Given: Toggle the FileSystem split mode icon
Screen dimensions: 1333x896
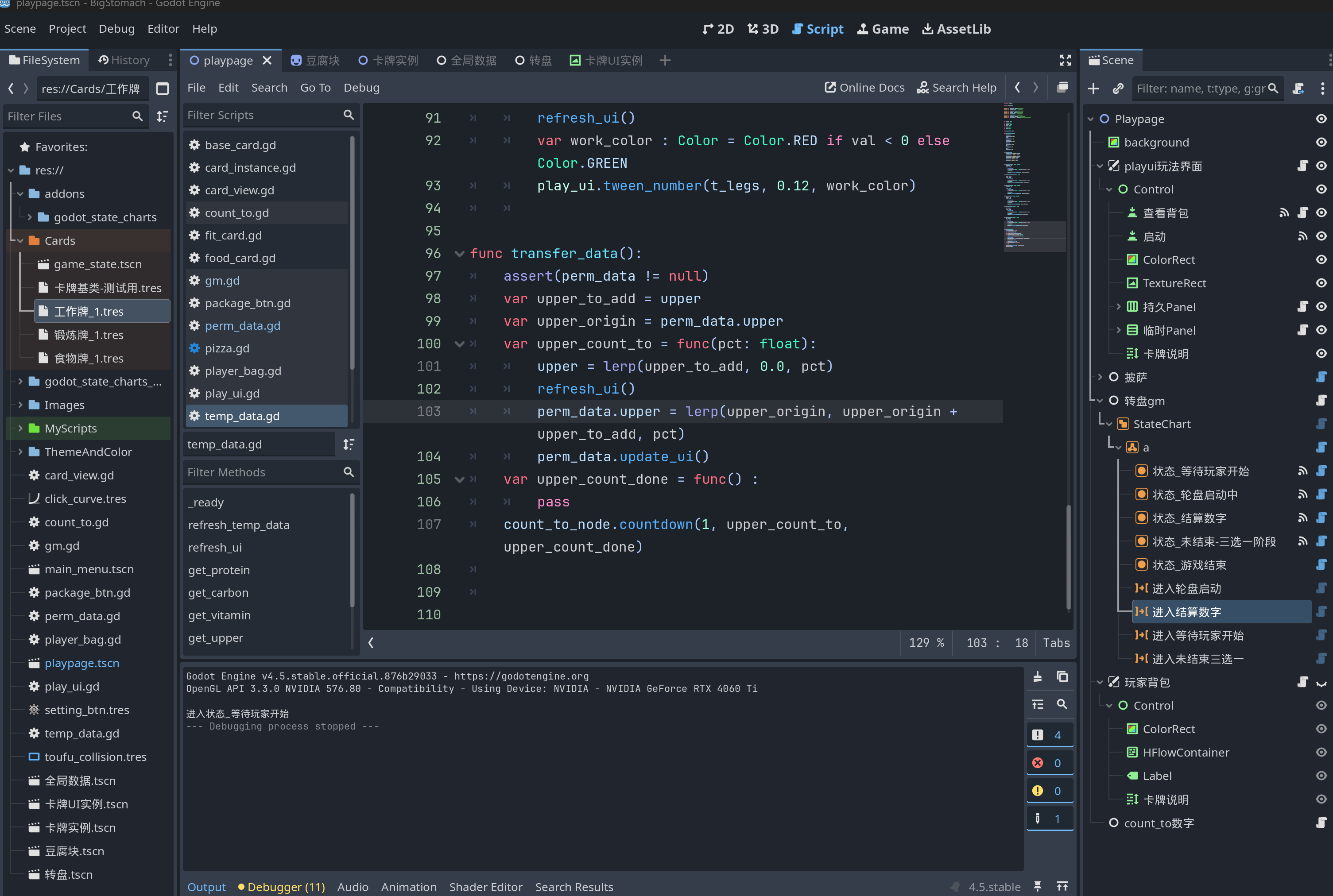Looking at the screenshot, I should click(163, 89).
